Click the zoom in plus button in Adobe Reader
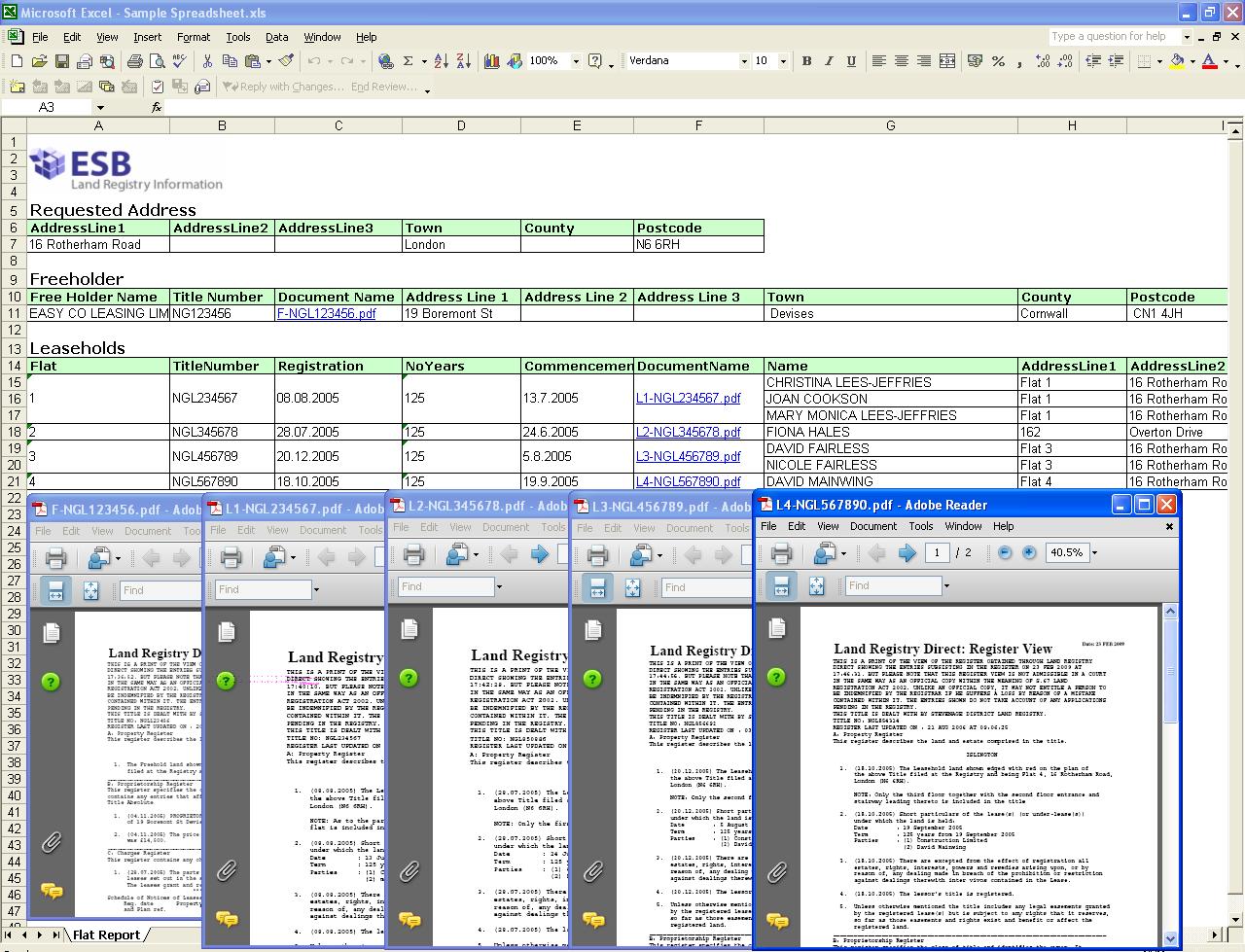The width and height of the screenshot is (1245, 952). (x=1029, y=552)
